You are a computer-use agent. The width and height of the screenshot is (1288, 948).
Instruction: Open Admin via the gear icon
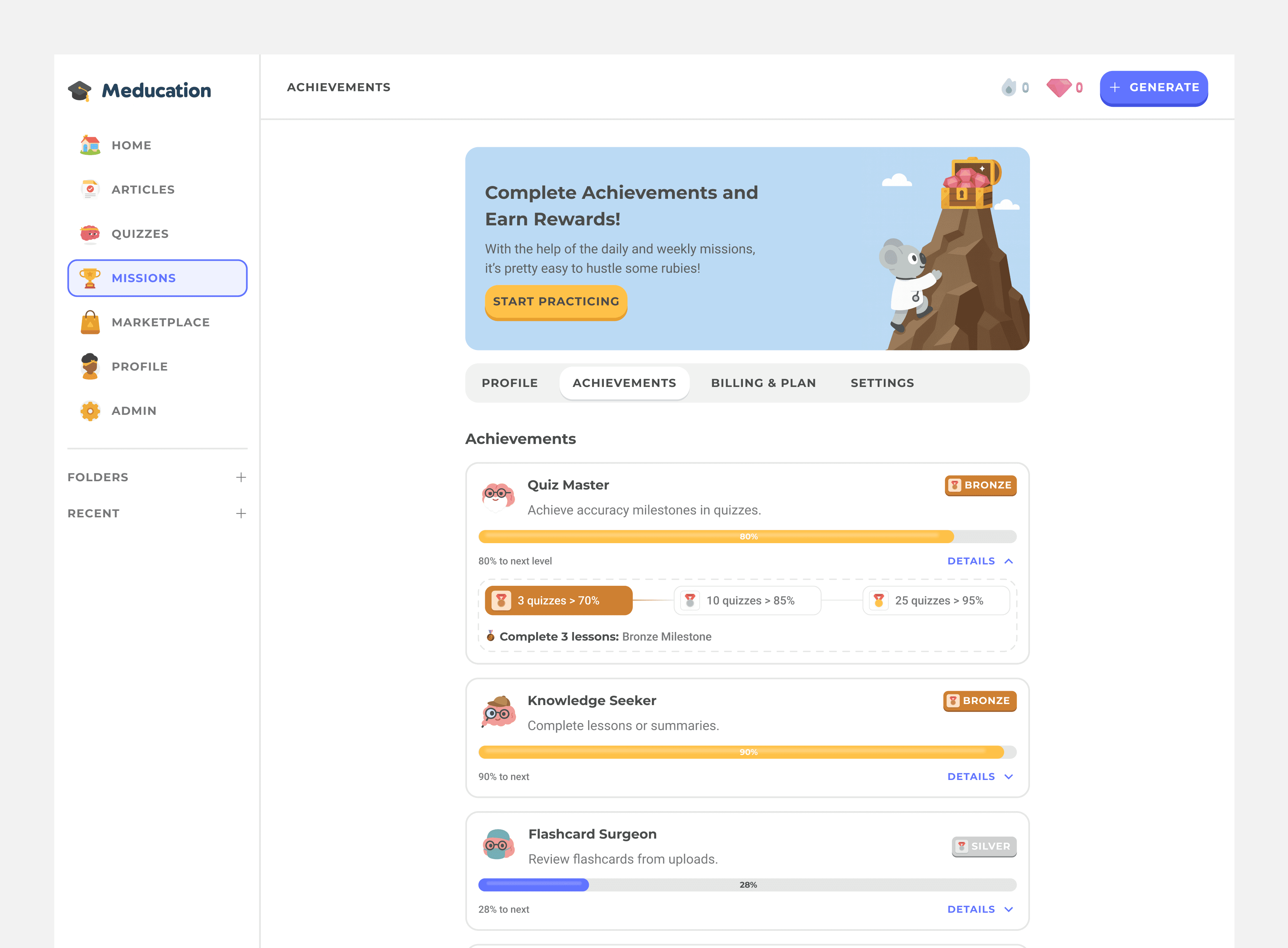[x=90, y=411]
